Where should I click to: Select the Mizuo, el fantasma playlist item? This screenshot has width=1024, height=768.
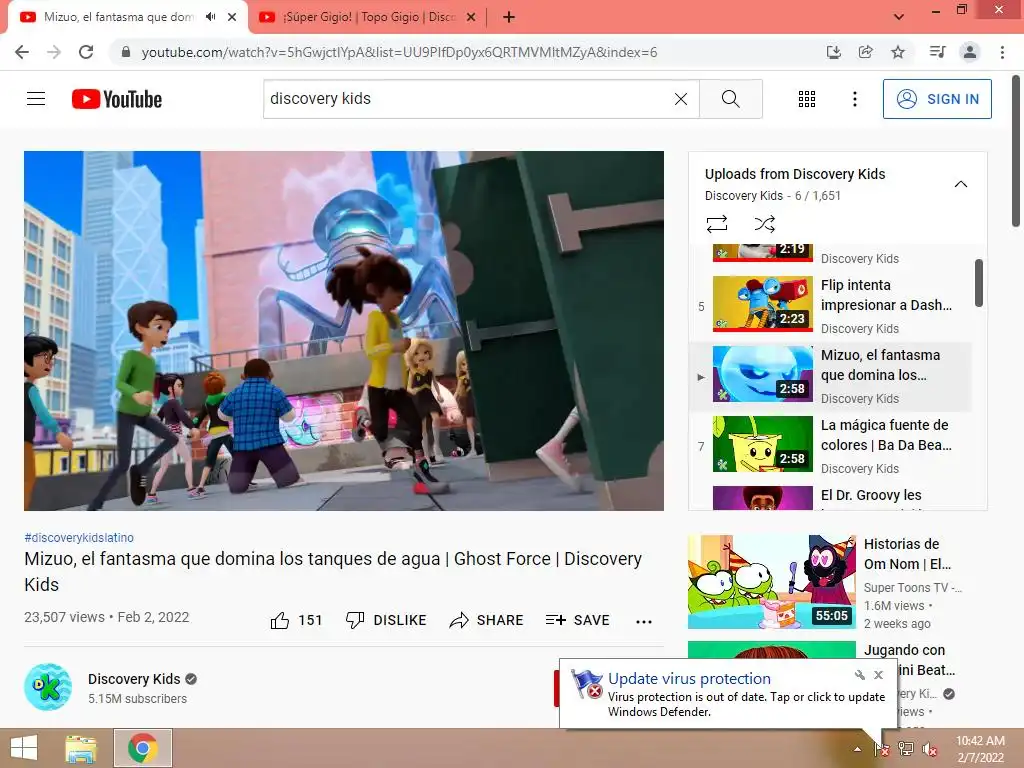click(x=831, y=376)
